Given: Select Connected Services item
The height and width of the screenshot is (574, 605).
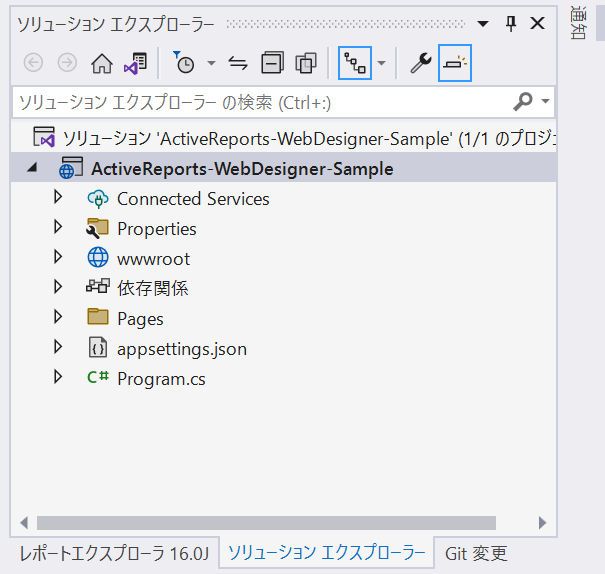Looking at the screenshot, I should 193,199.
